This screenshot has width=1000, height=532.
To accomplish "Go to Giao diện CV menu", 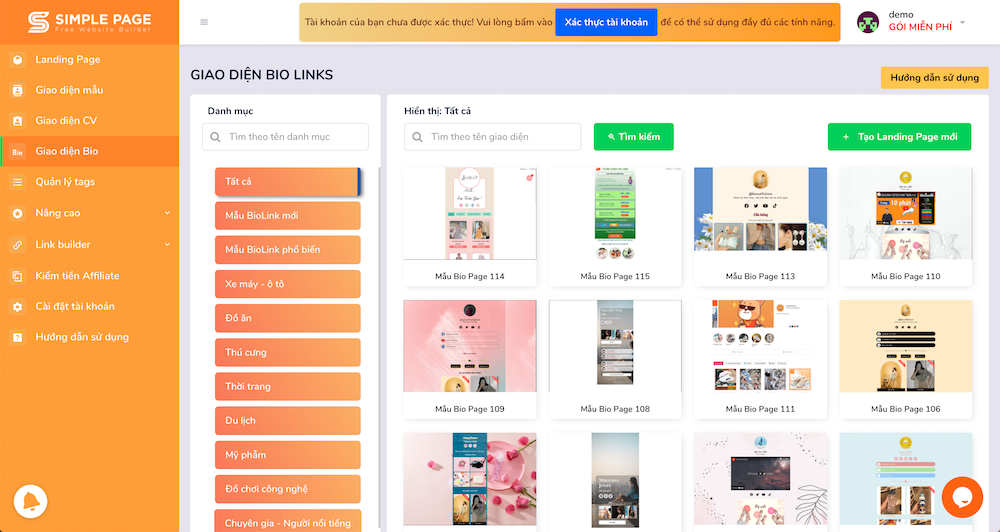I will click(89, 121).
